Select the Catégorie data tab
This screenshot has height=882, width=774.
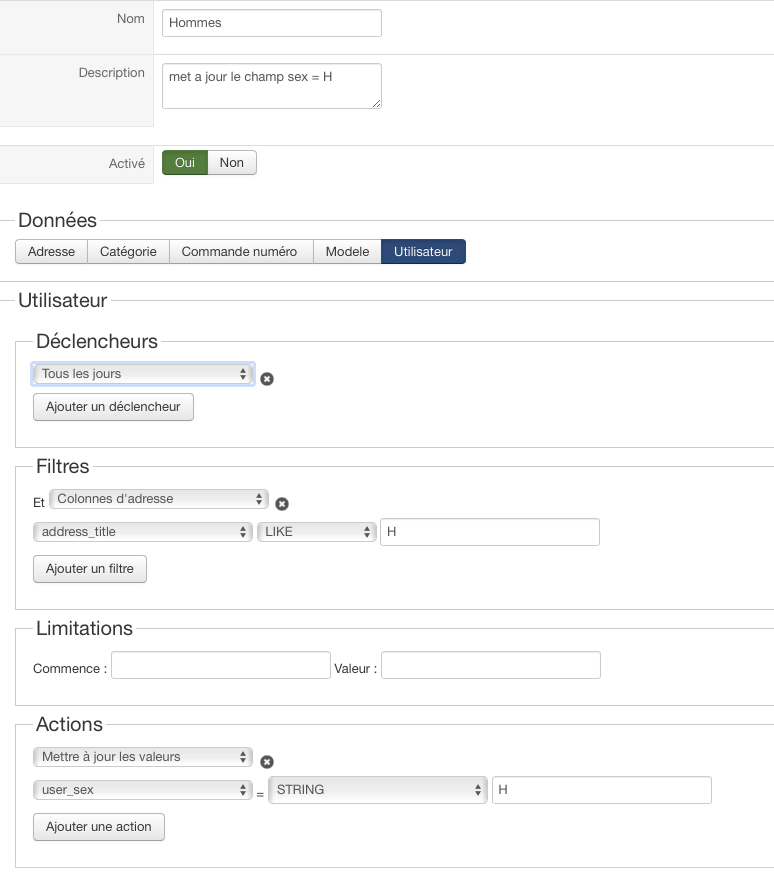pyautogui.click(x=128, y=252)
